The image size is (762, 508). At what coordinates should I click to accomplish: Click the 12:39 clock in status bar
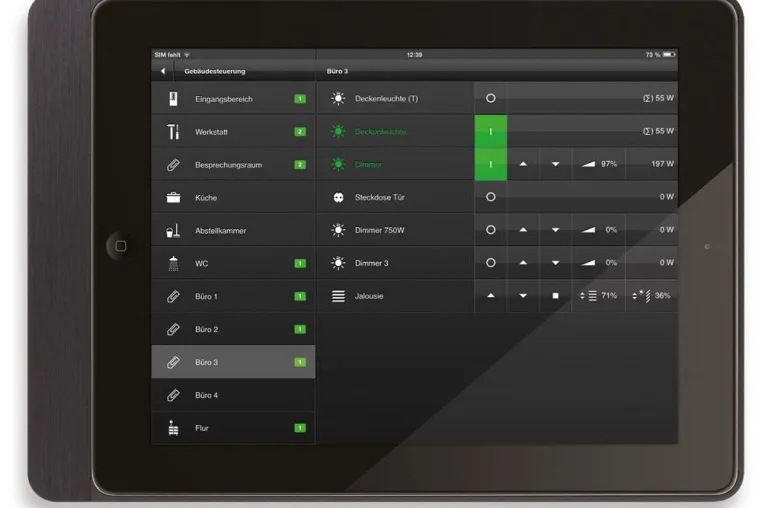(x=414, y=55)
